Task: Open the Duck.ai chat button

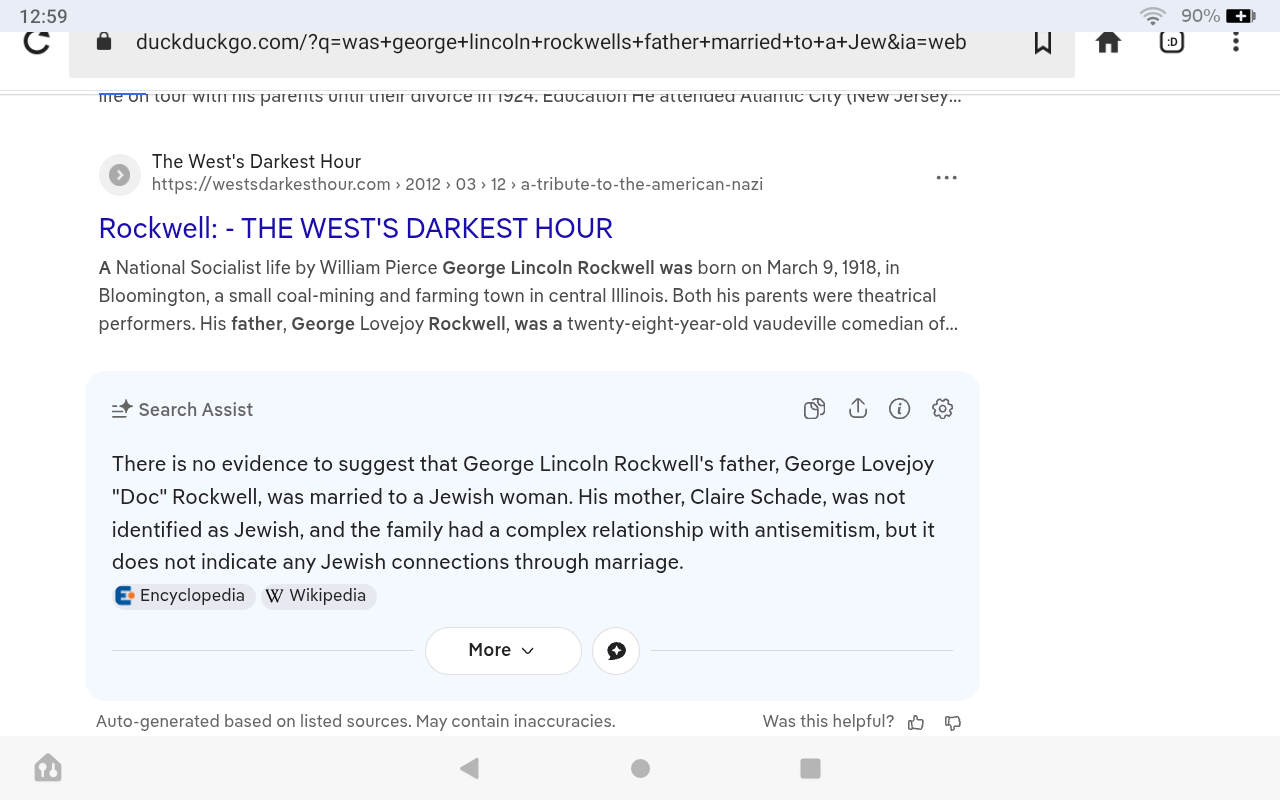Action: coord(616,651)
